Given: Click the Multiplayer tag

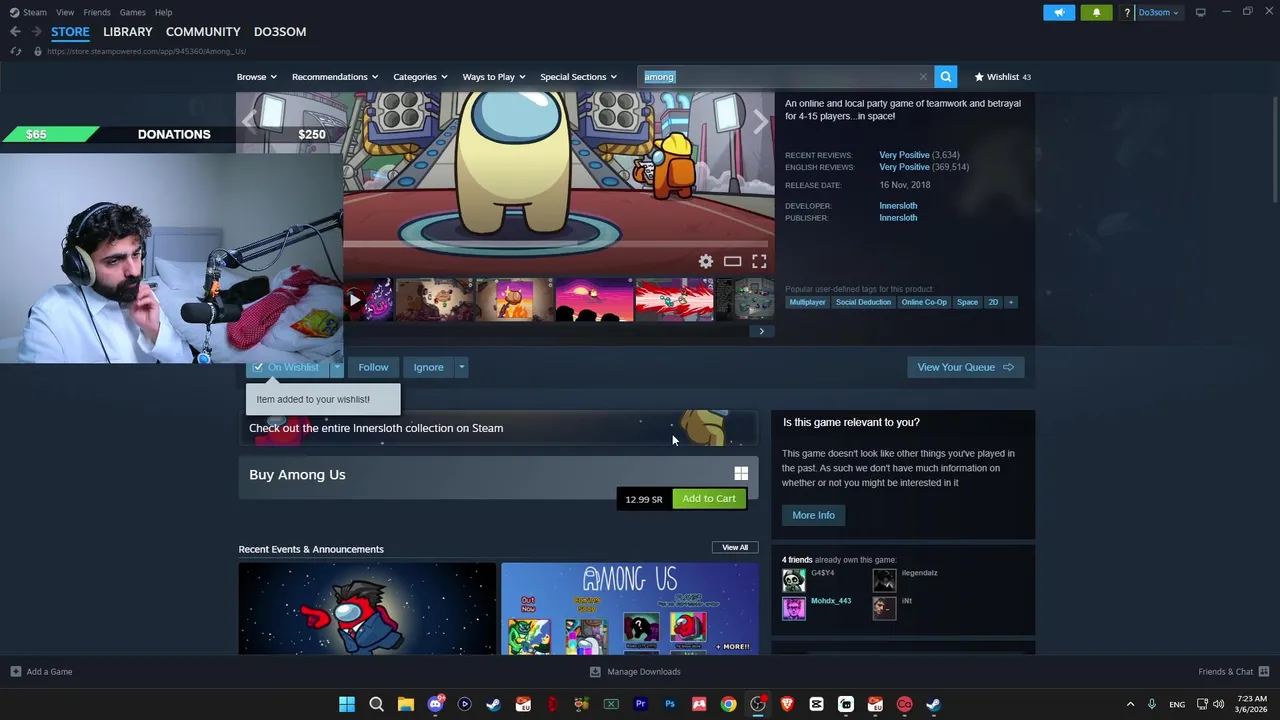Looking at the screenshot, I should click(807, 302).
